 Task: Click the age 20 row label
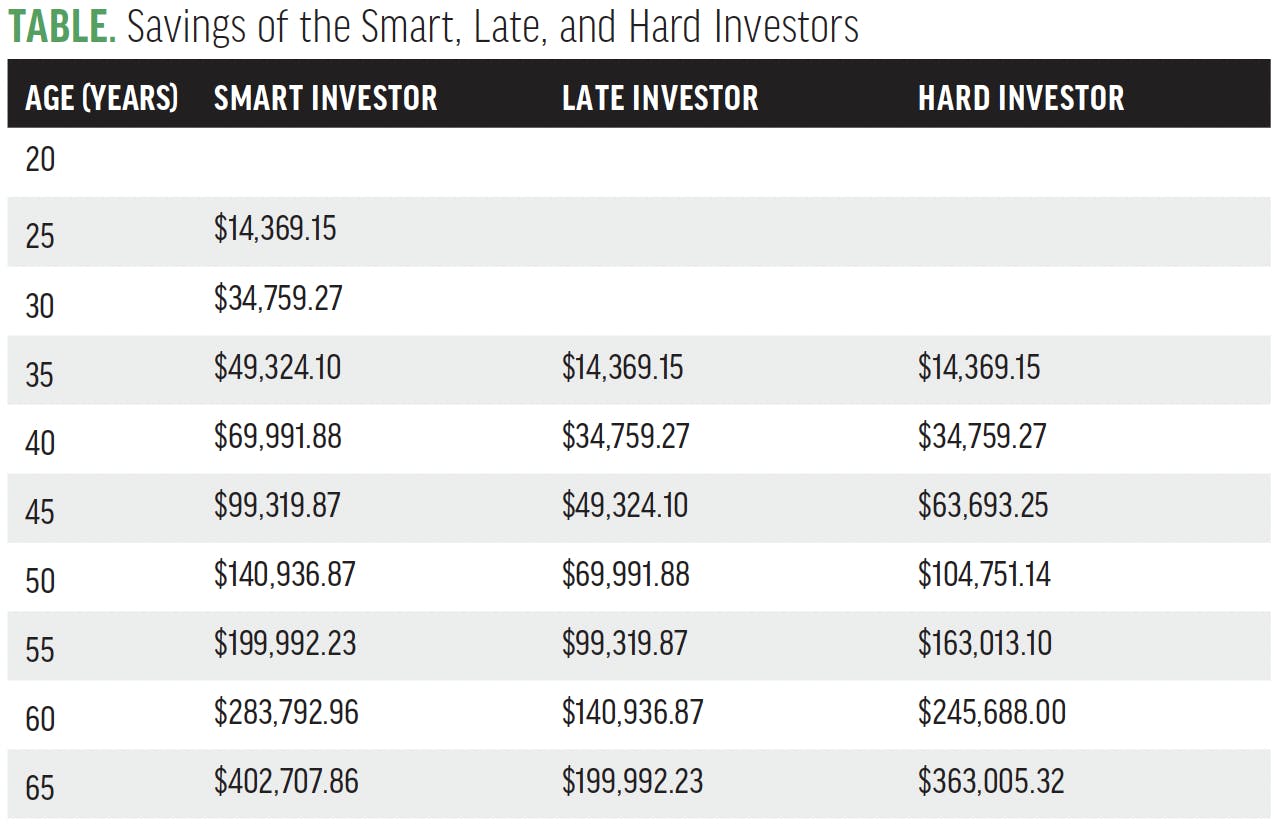point(40,159)
